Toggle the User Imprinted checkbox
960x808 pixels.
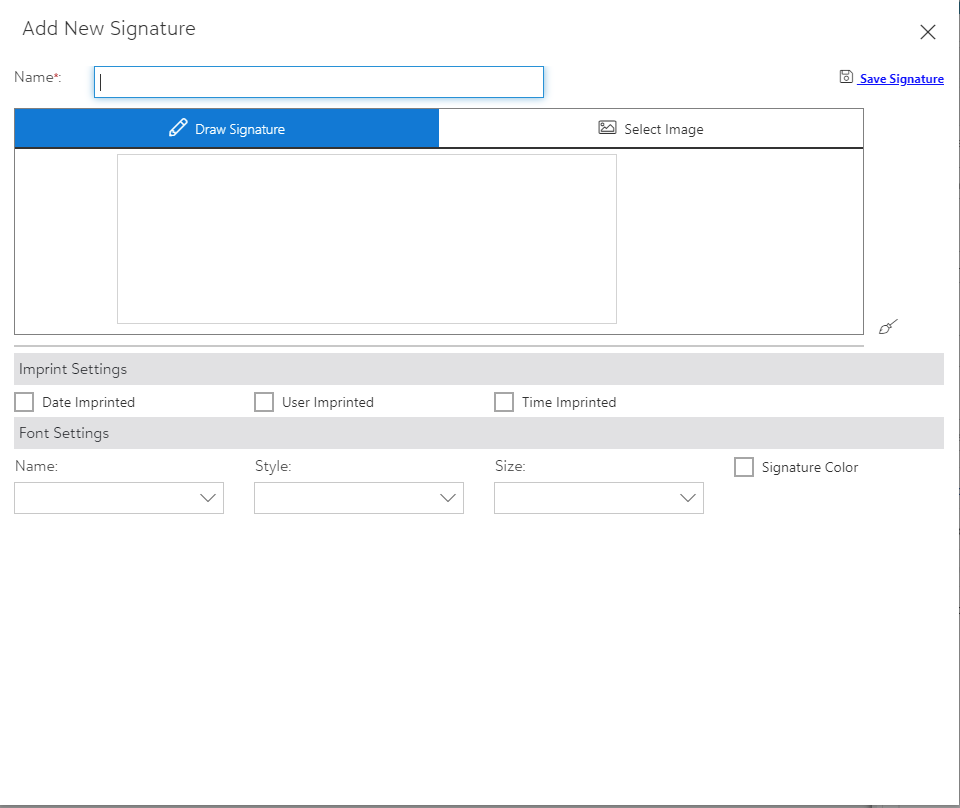(264, 402)
